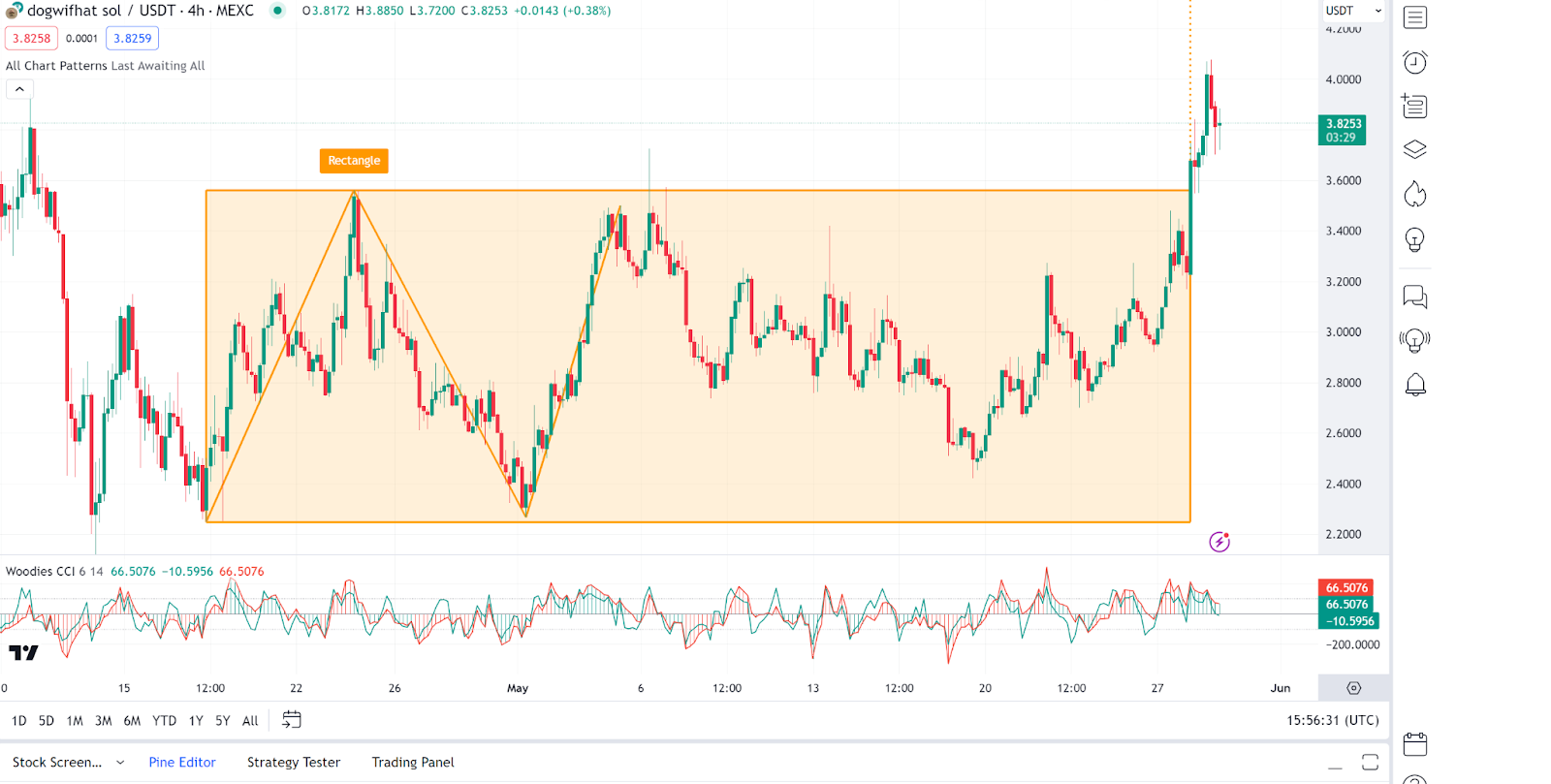Select the 6M time range
This screenshot has height=784, width=1551.
(x=132, y=720)
